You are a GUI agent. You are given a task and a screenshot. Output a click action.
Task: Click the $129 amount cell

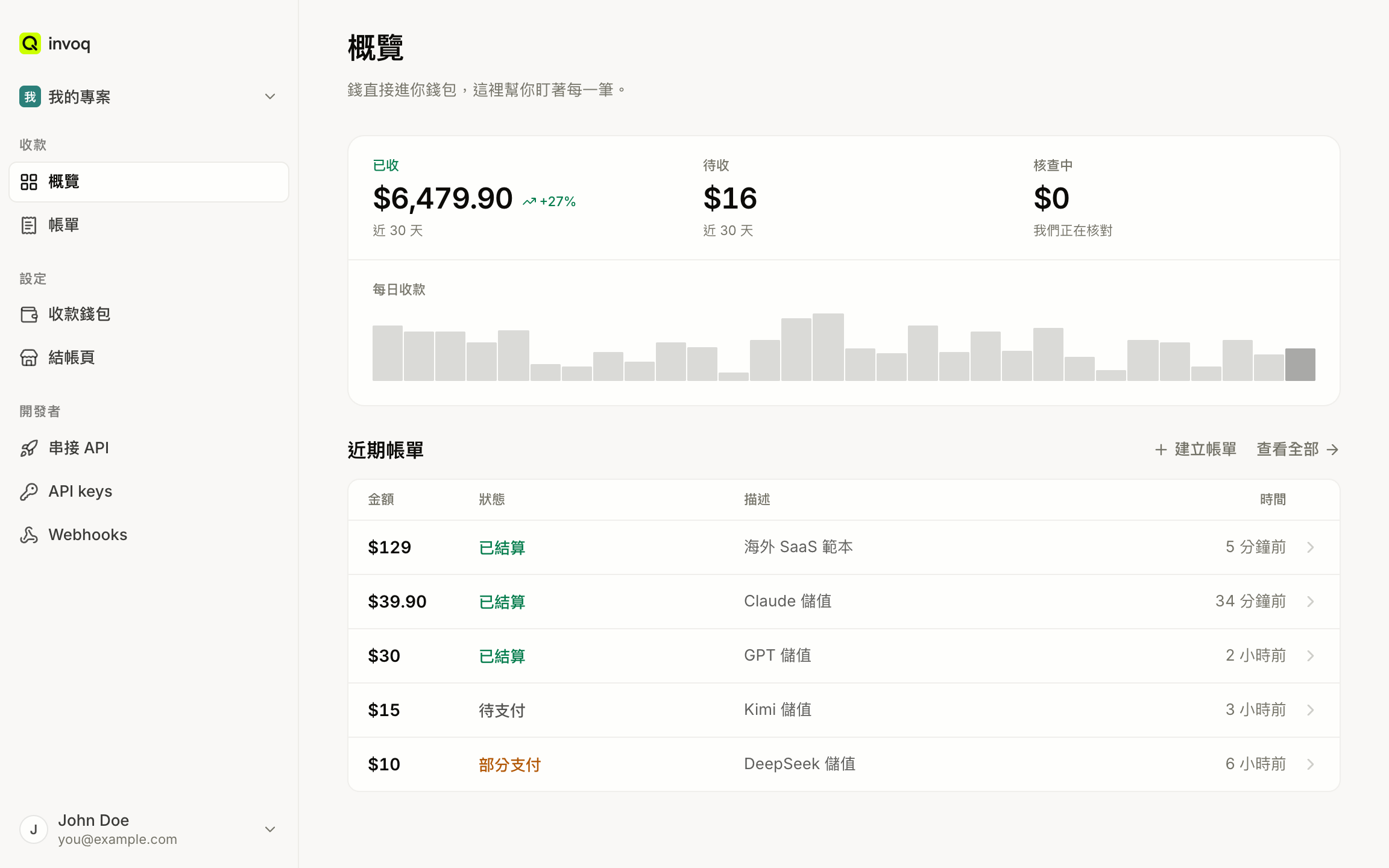[389, 547]
